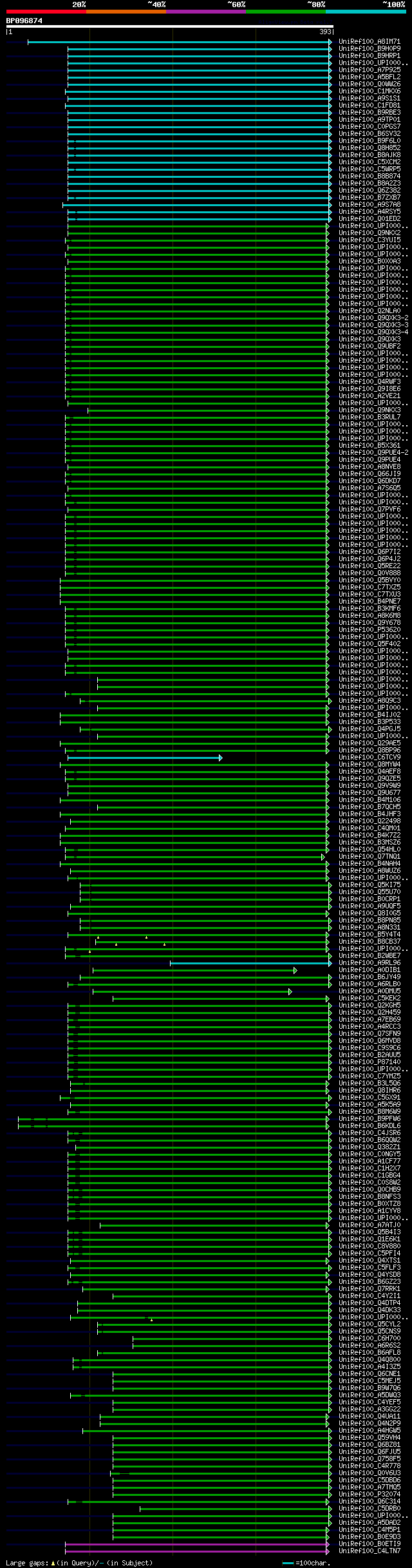412x1568 pixels.
Task: Click the orange ~40% identity legend segment
Action: pyautogui.click(x=126, y=12)
